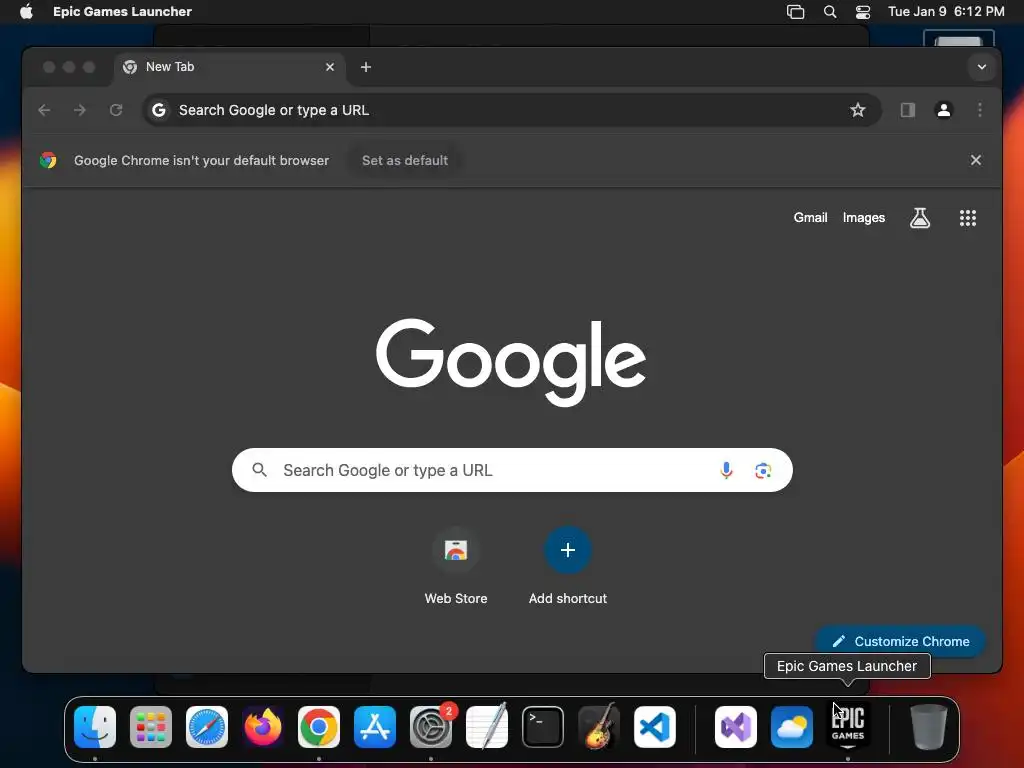Click Epic Games Launcher Dock icon
The height and width of the screenshot is (768, 1024).
(848, 726)
